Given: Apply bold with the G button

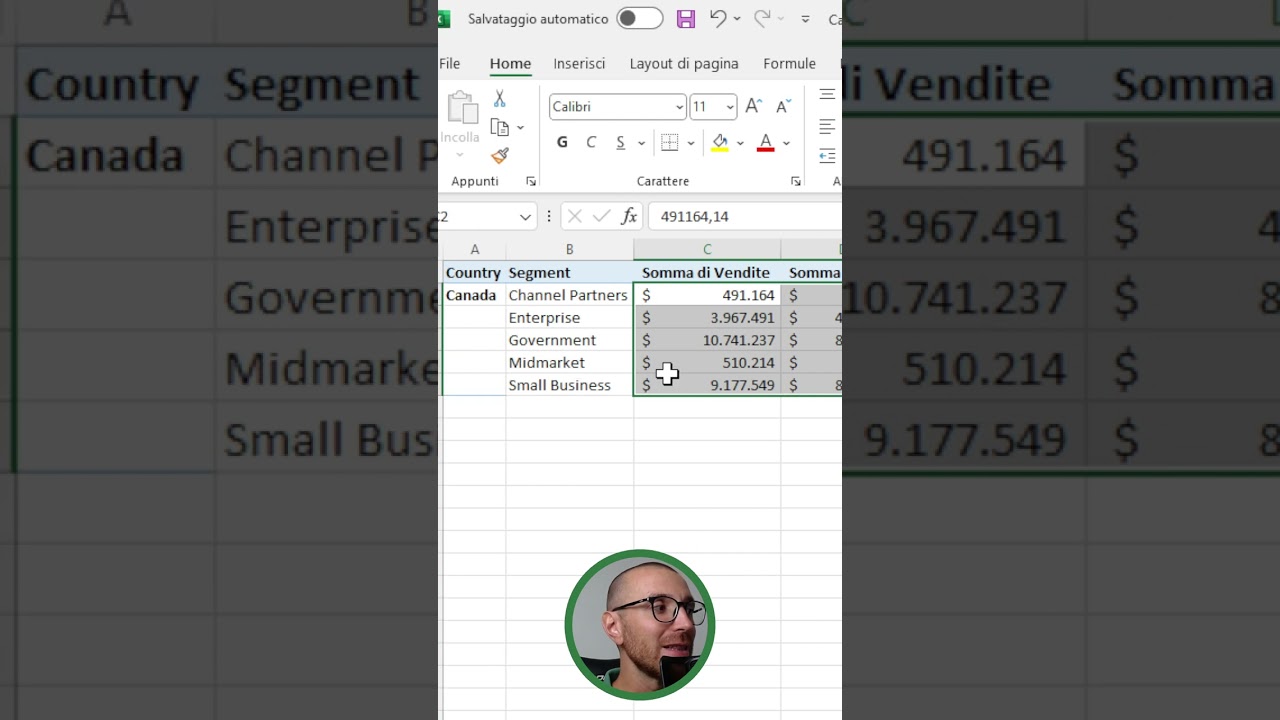Looking at the screenshot, I should 562,143.
